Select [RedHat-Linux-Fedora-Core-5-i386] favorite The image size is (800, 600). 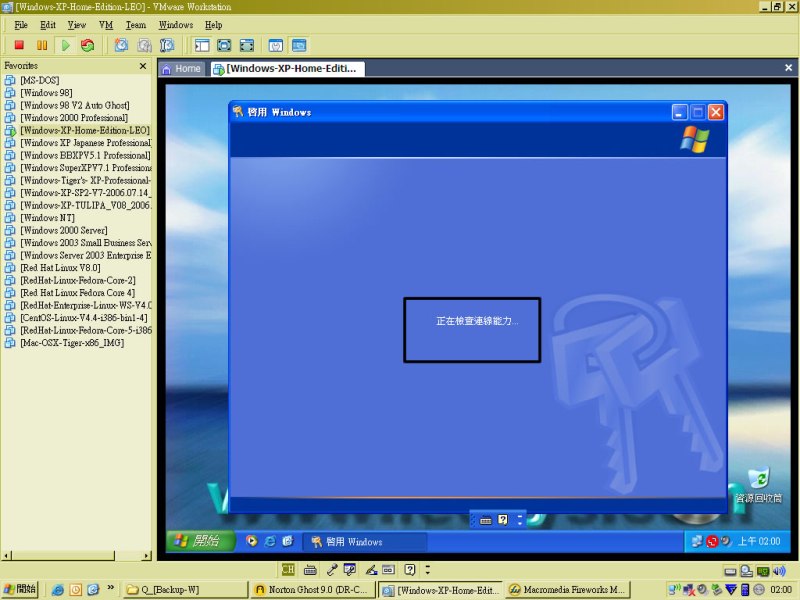point(86,331)
